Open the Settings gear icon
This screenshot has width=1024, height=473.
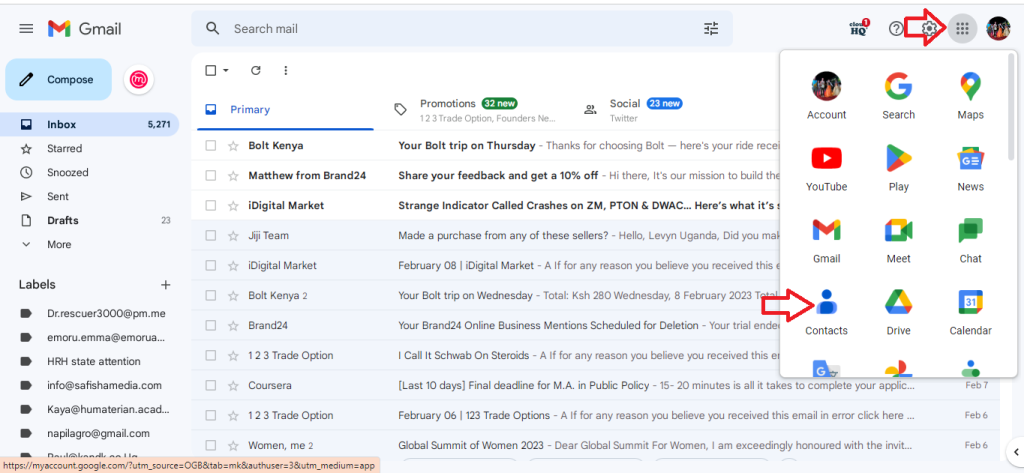[x=929, y=29]
